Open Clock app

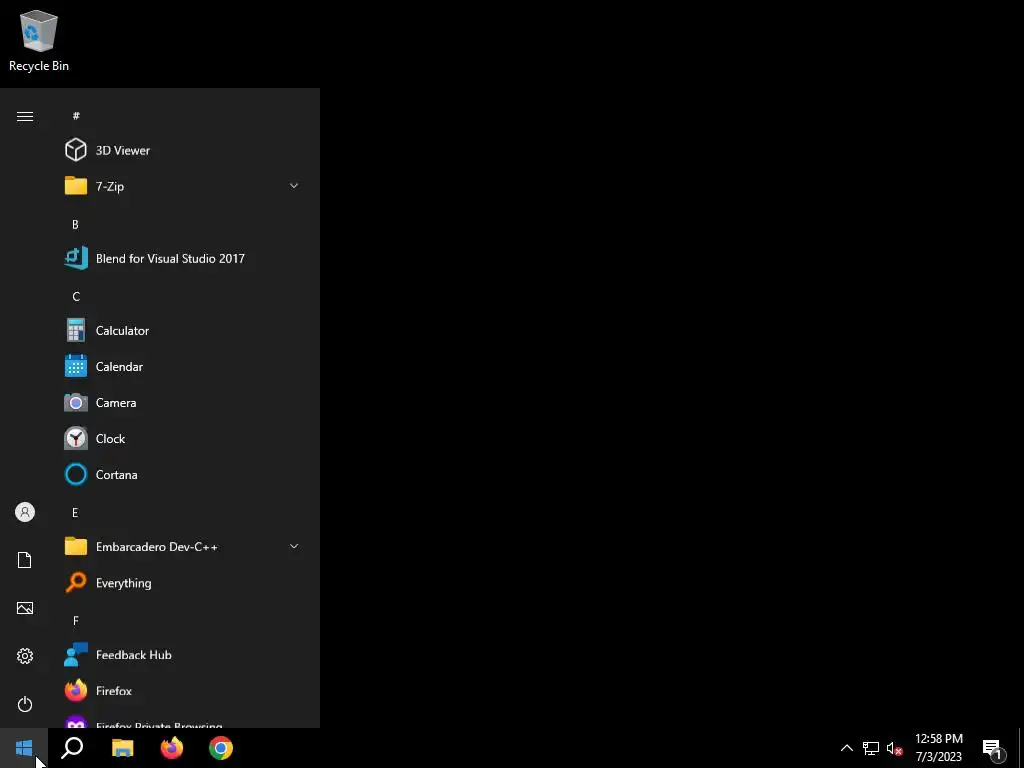click(x=182, y=439)
